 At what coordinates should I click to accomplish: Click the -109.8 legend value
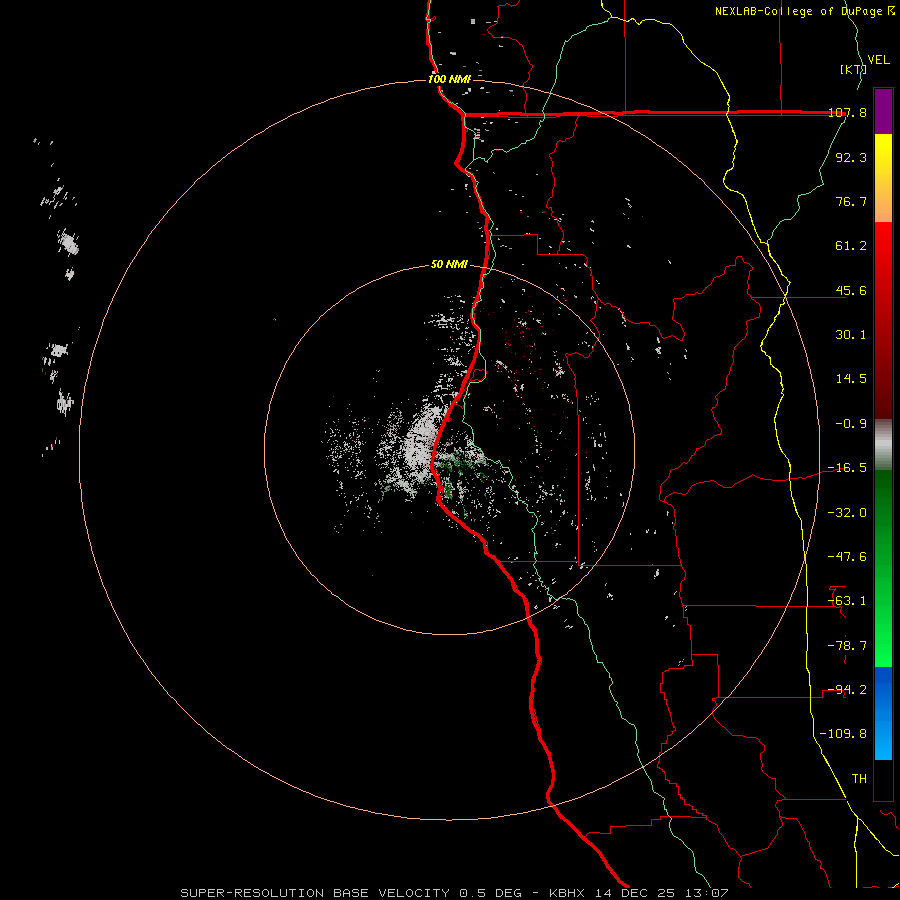(843, 734)
